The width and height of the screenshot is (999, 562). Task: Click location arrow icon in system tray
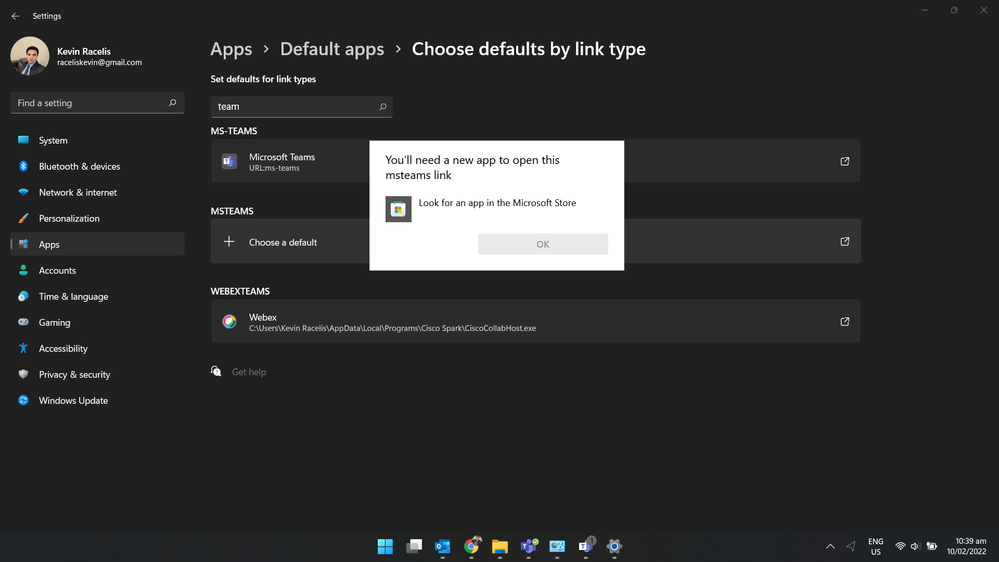pos(851,547)
